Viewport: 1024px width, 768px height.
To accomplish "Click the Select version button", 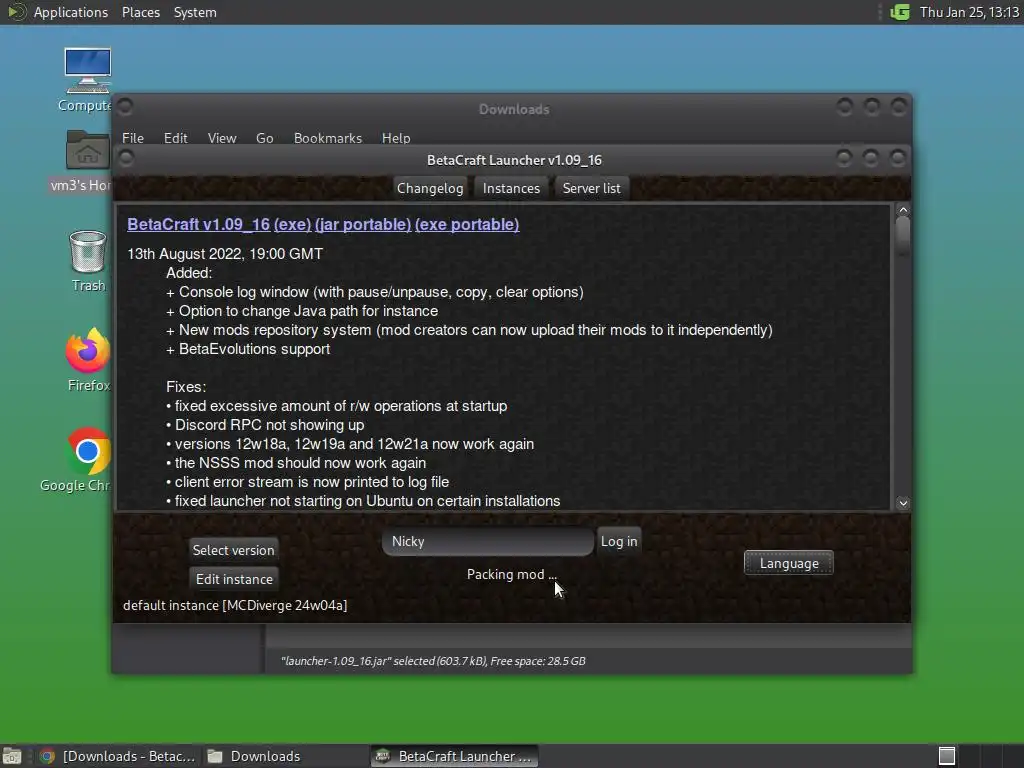I will point(233,550).
